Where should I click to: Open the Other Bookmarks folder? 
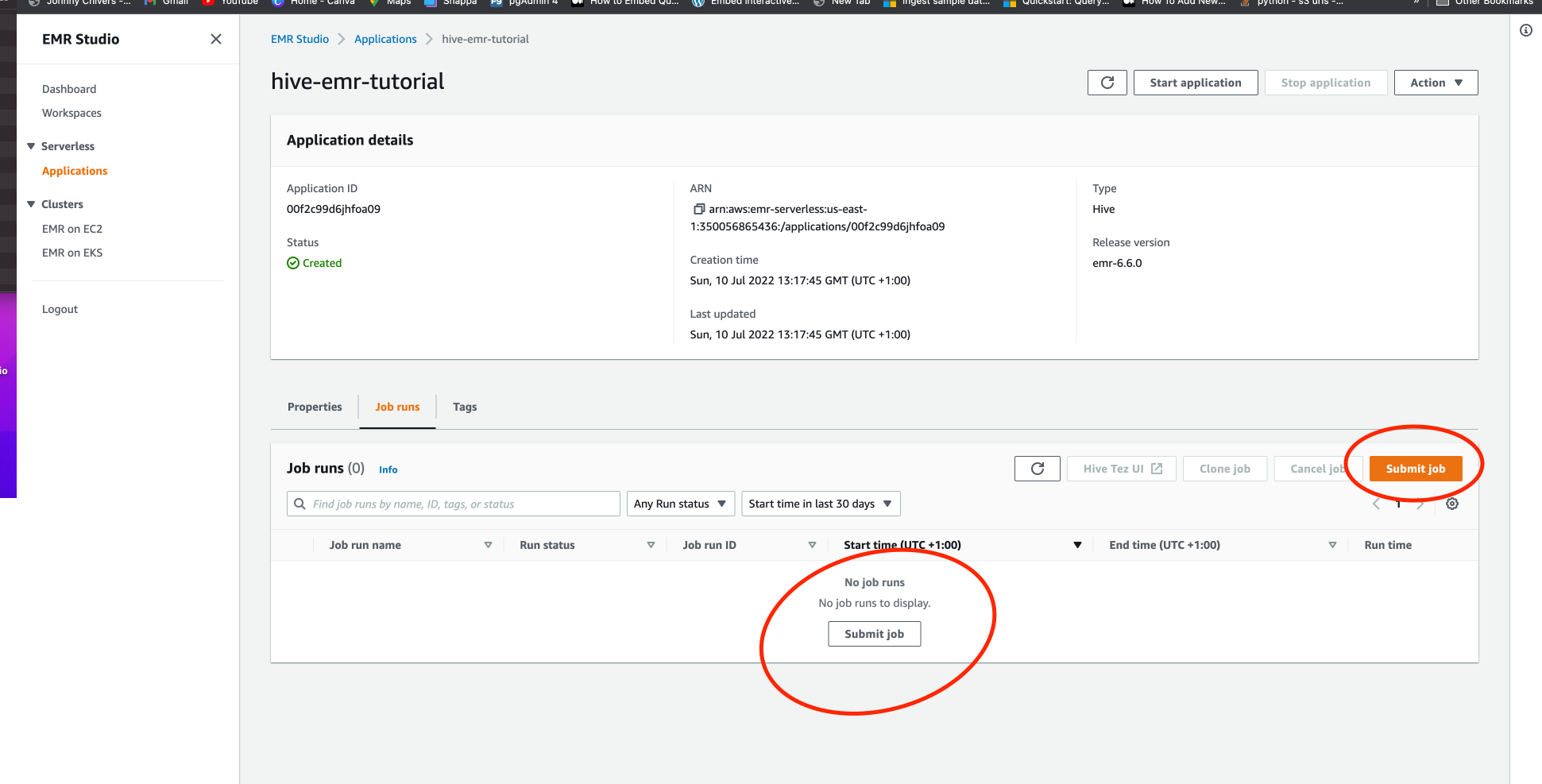pos(1486,2)
